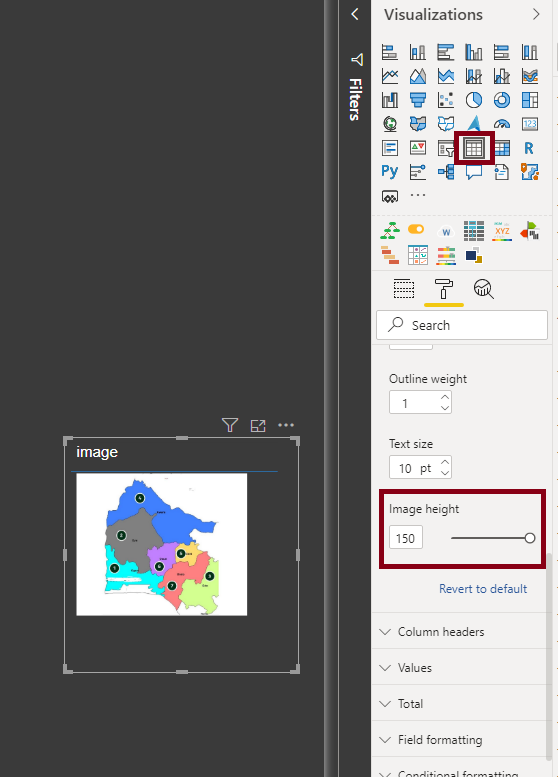Click the Image height slider handle

530,538
